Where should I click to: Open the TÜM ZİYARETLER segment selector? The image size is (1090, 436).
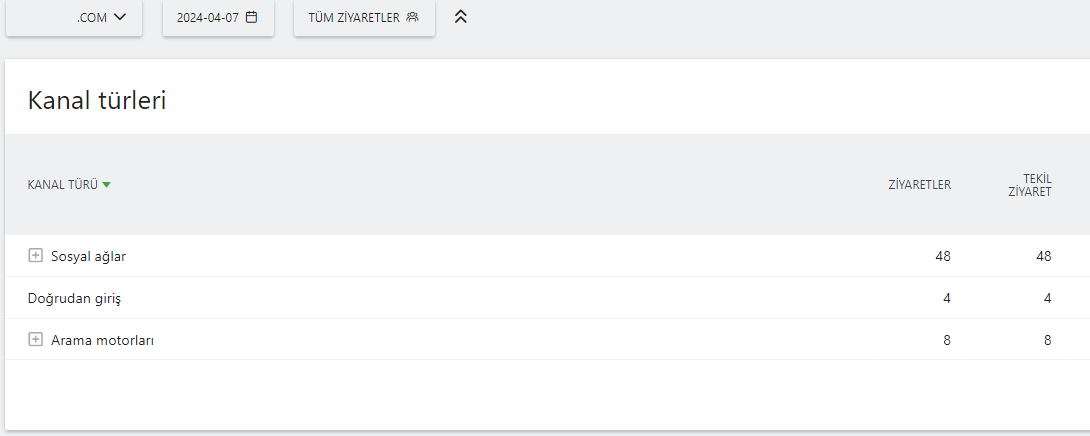click(x=364, y=18)
